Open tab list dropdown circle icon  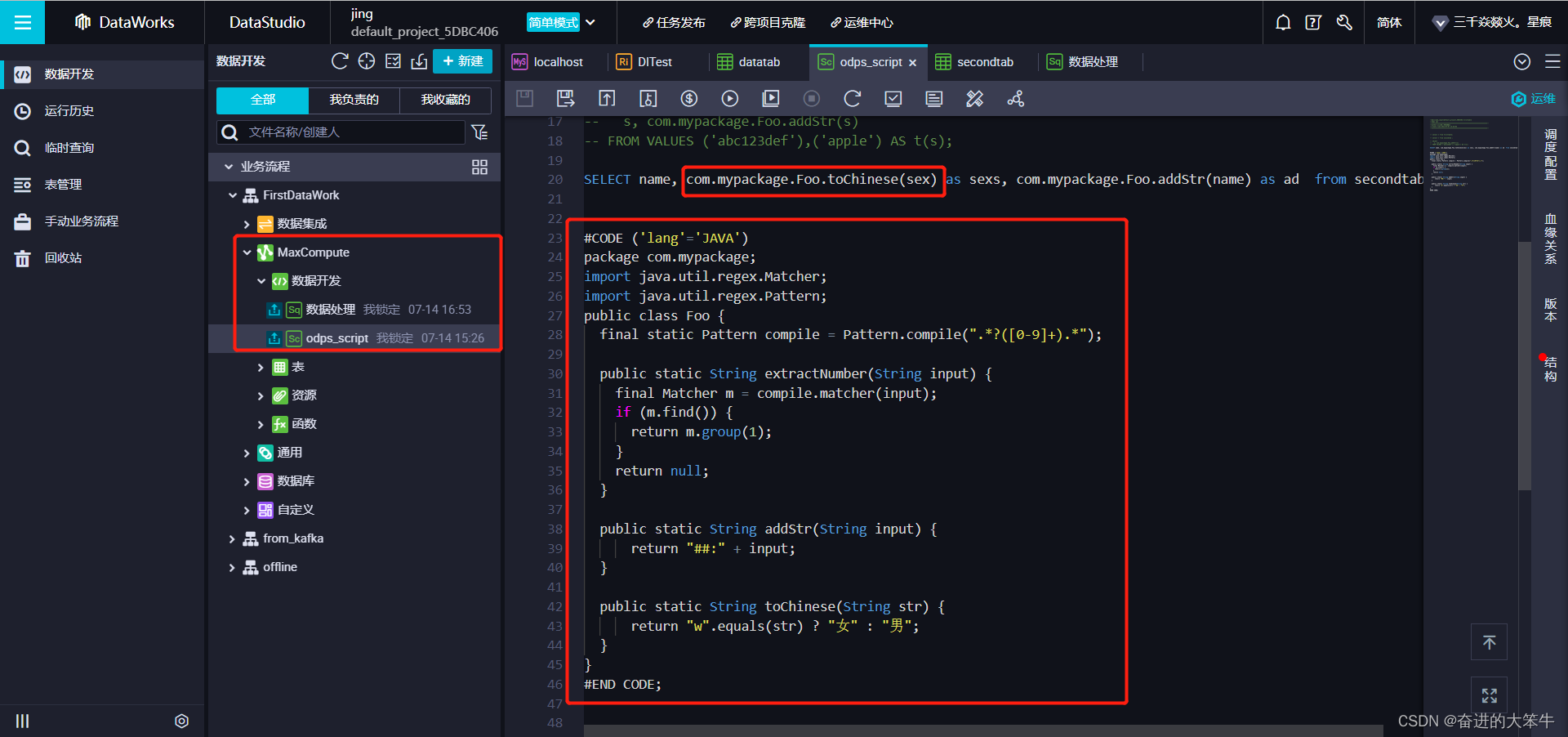point(1522,61)
